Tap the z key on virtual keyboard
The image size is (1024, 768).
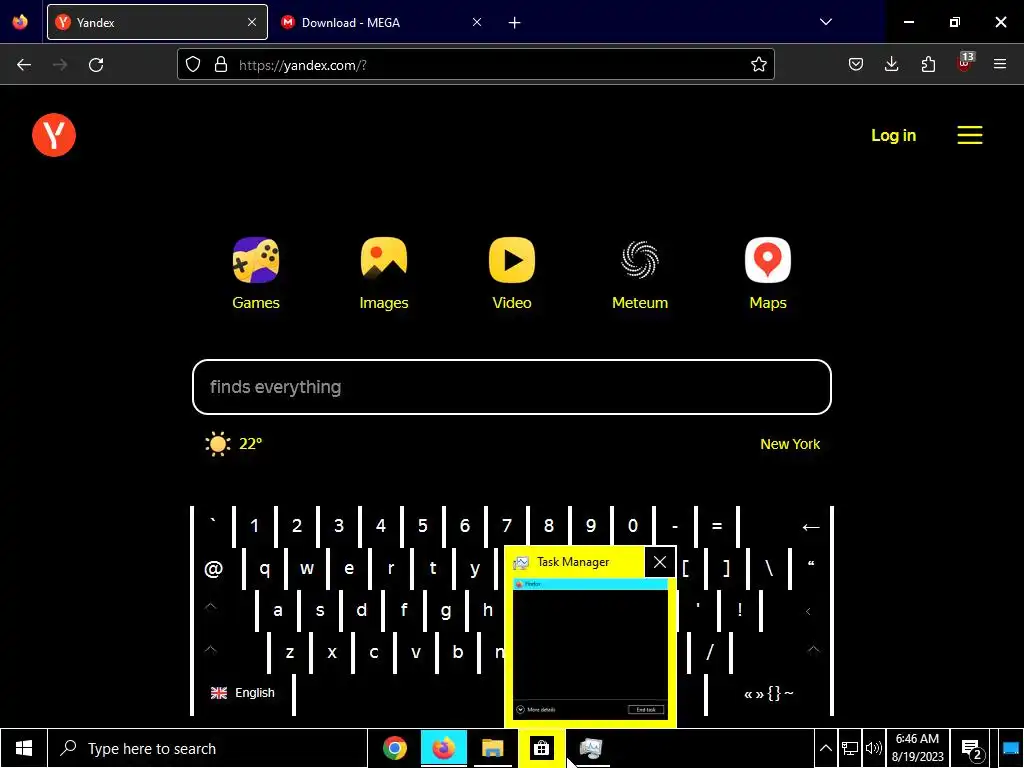[290, 652]
